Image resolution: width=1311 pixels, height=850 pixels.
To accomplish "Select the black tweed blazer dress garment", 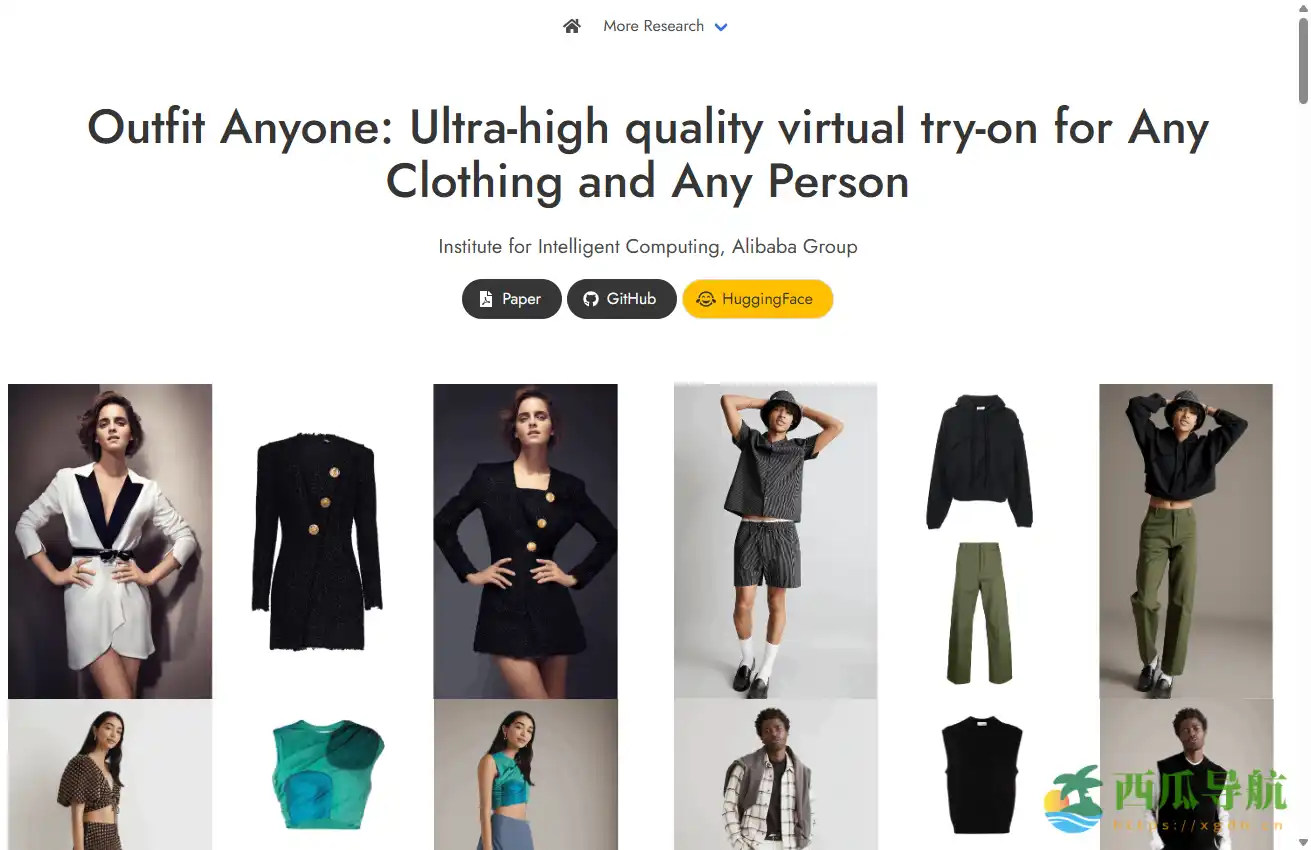I will (316, 541).
